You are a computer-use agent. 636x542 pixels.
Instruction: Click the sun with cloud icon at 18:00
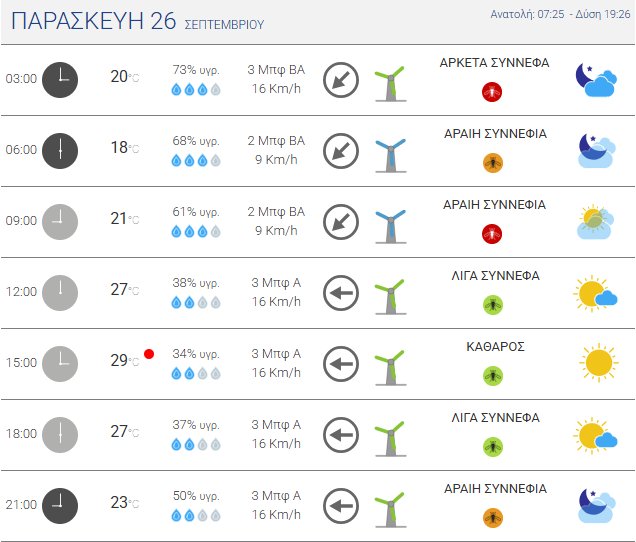[595, 435]
